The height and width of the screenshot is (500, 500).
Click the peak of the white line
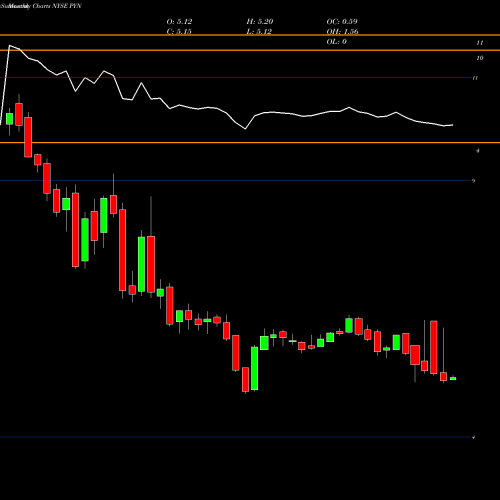9,46
